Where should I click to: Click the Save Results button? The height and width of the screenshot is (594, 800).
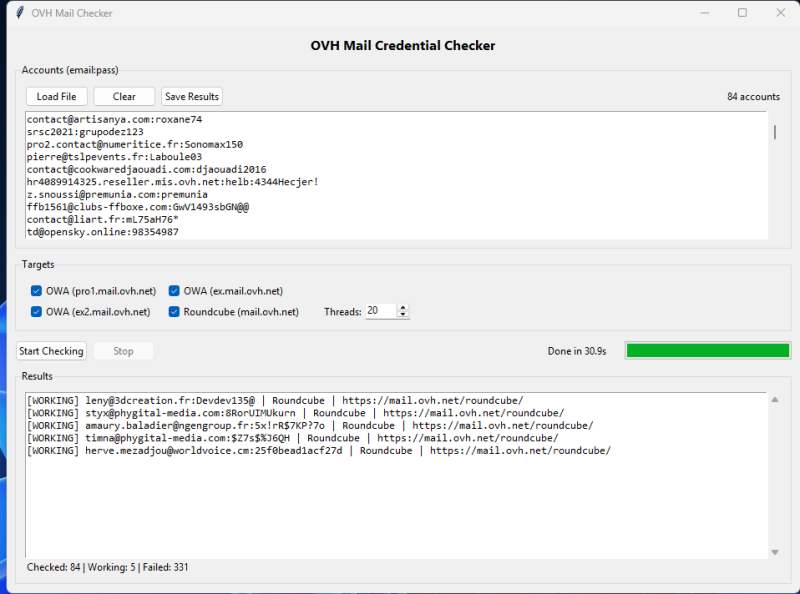coord(192,96)
